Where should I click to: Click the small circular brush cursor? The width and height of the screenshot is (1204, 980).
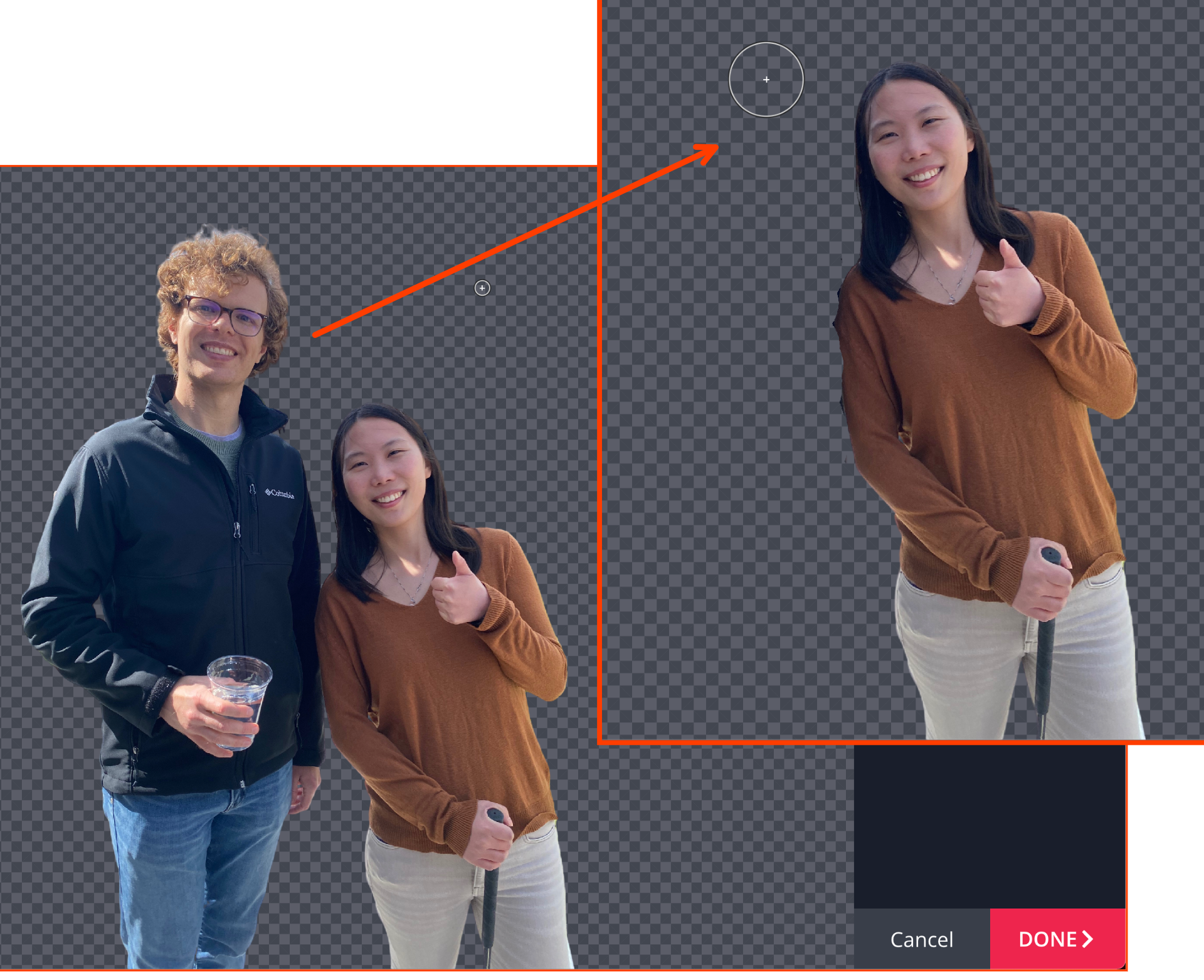coord(482,288)
